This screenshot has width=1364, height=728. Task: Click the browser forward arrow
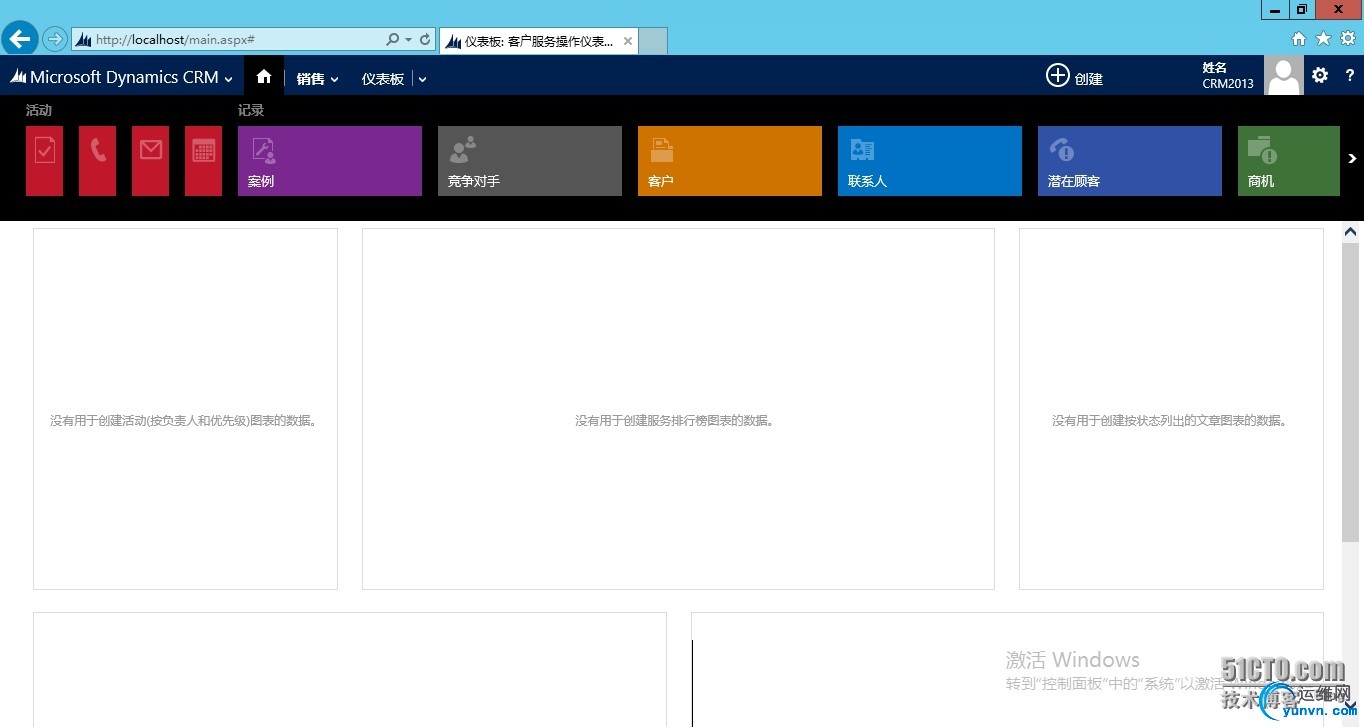pyautogui.click(x=55, y=40)
